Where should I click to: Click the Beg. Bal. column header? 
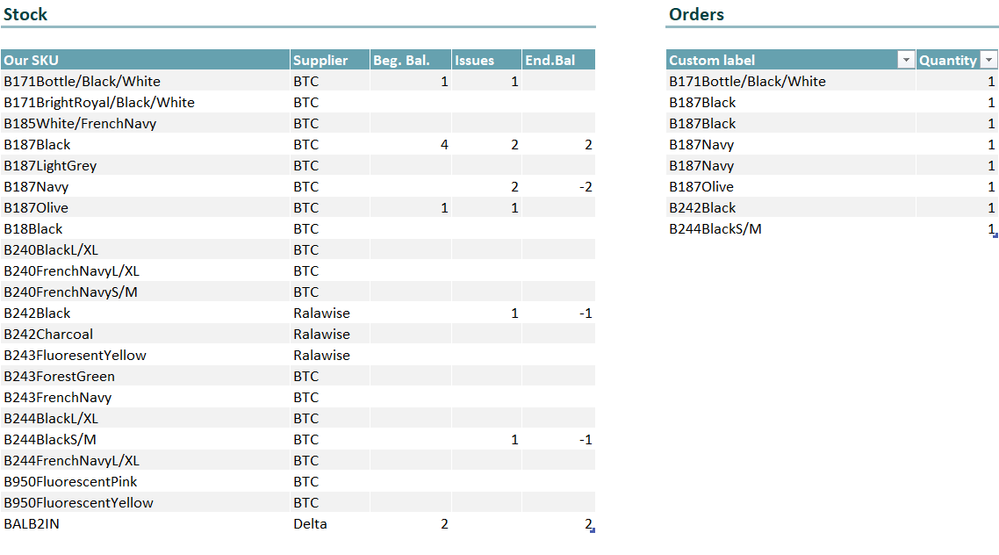click(x=411, y=60)
